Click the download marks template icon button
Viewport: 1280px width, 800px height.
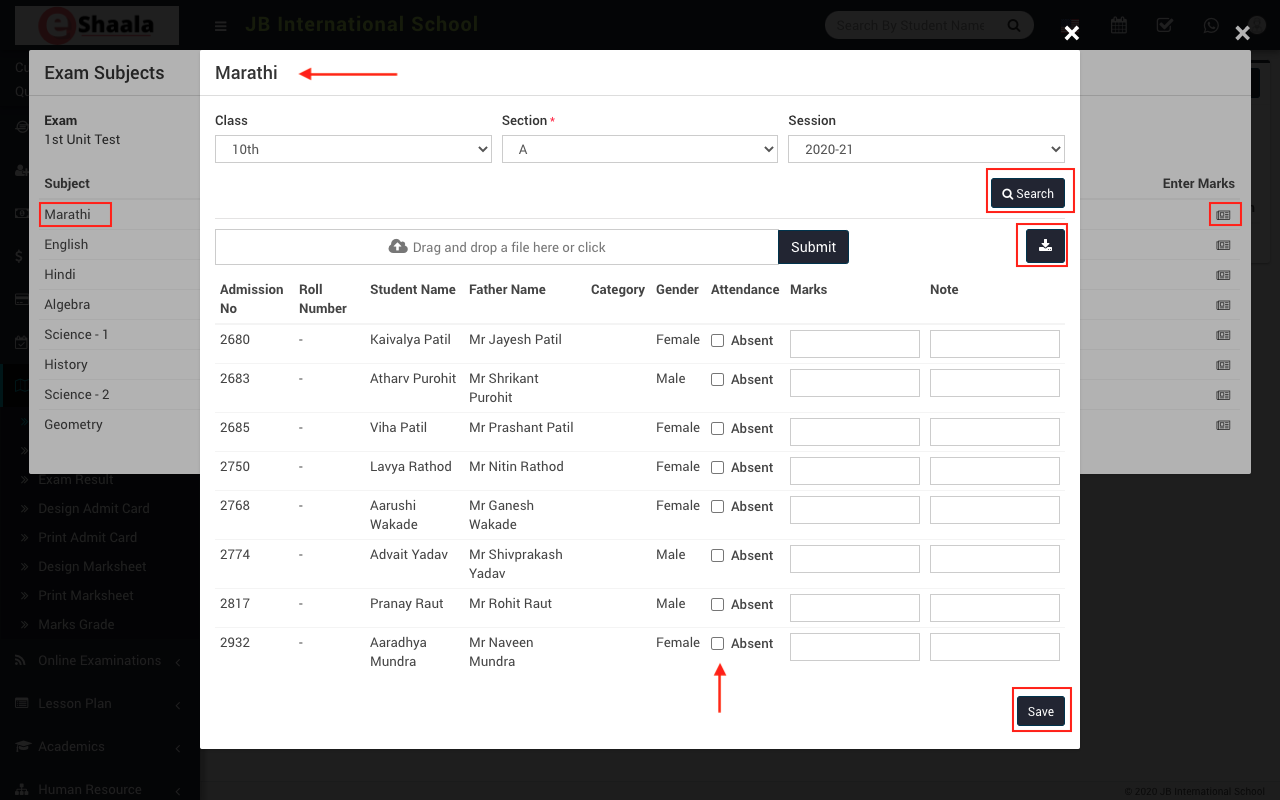[1045, 246]
